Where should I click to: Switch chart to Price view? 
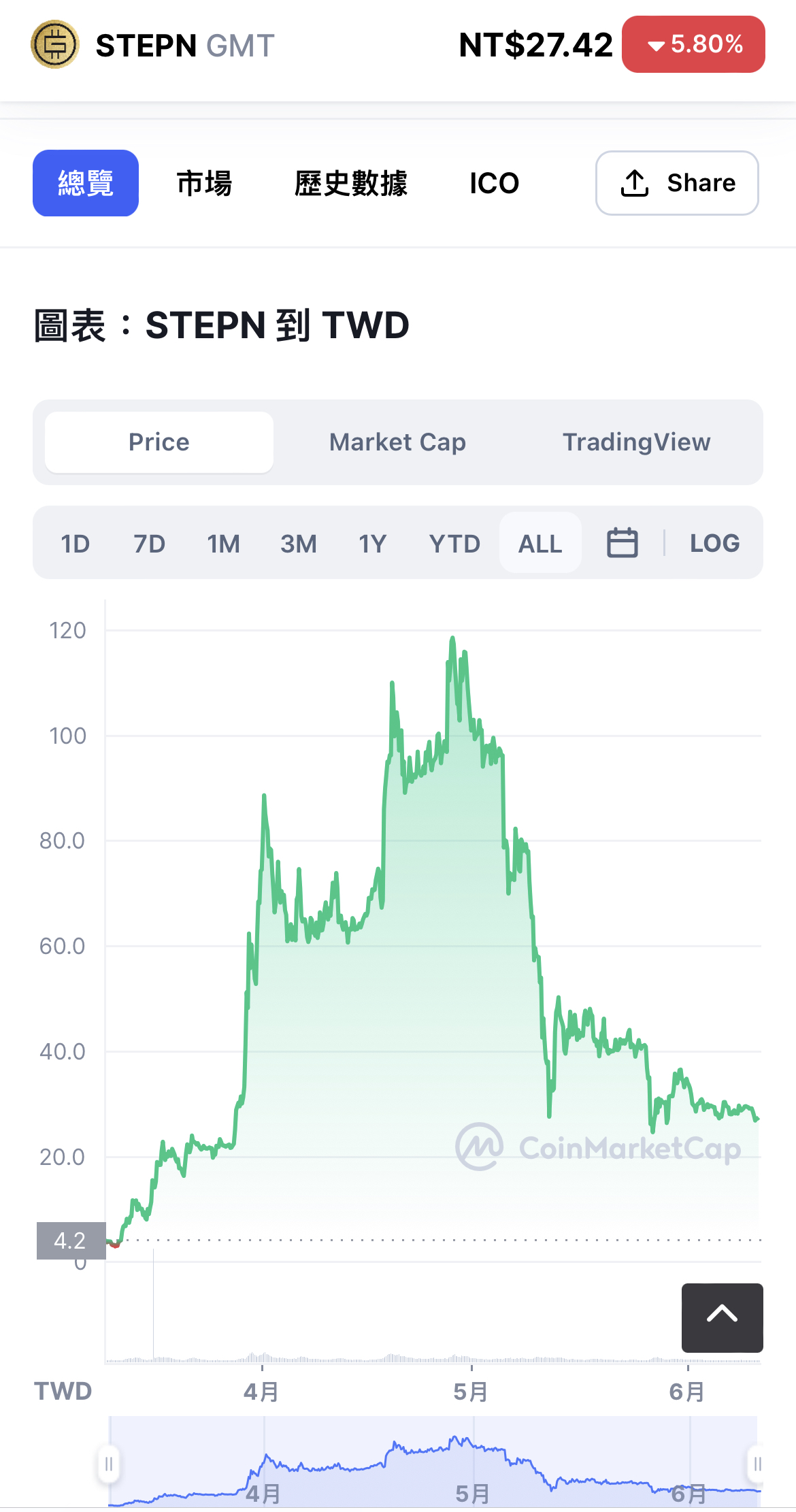(x=159, y=442)
